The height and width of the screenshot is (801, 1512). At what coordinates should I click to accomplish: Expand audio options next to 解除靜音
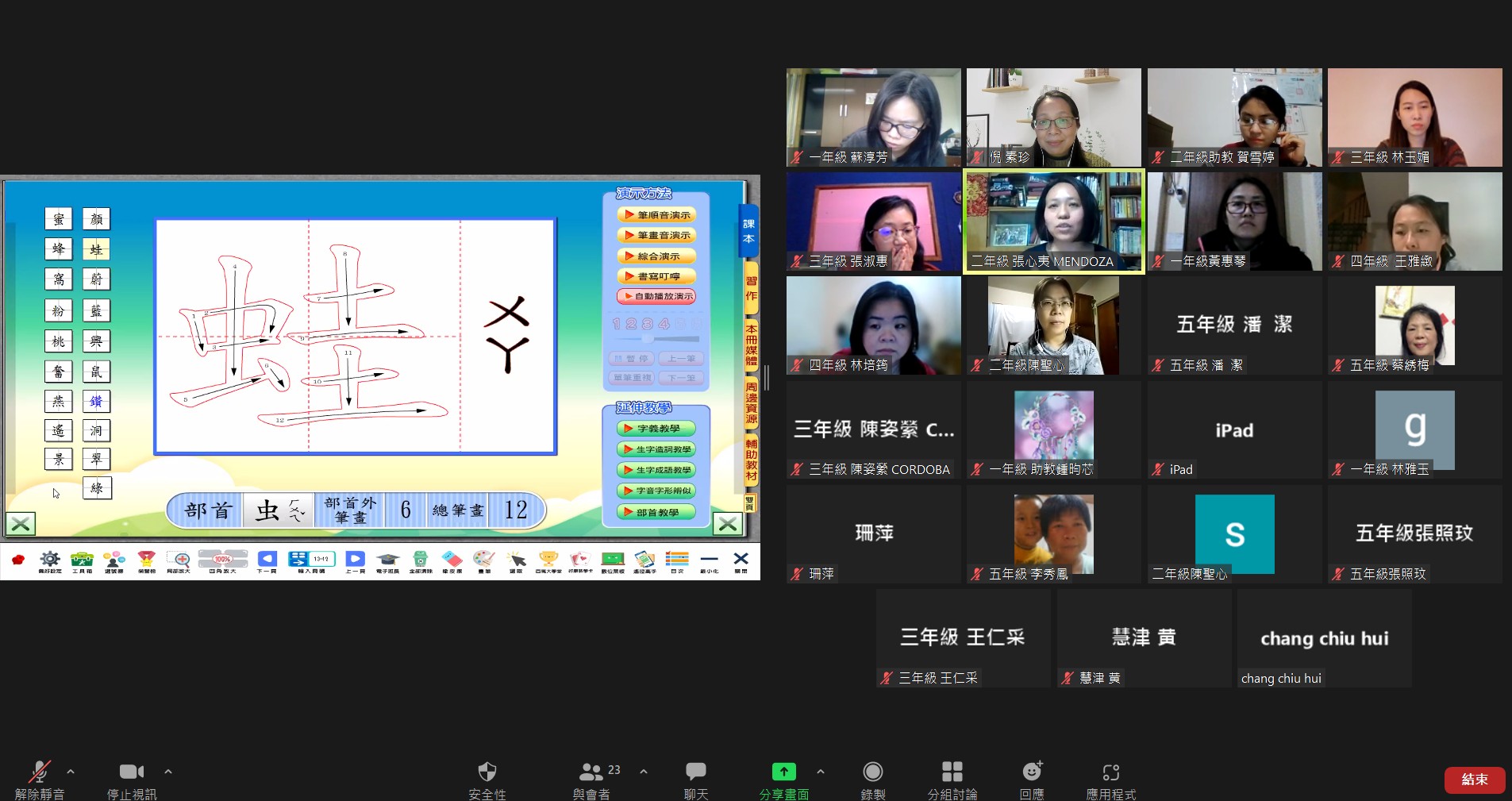70,771
